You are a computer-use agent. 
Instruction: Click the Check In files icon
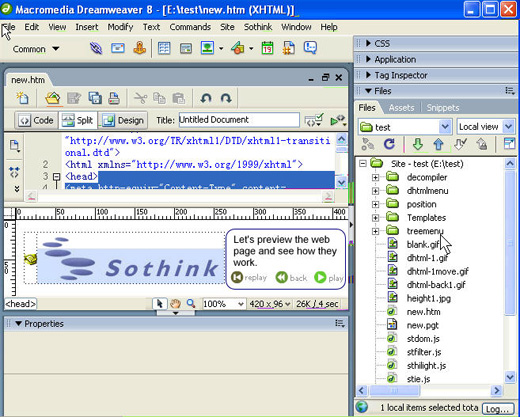[x=482, y=144]
